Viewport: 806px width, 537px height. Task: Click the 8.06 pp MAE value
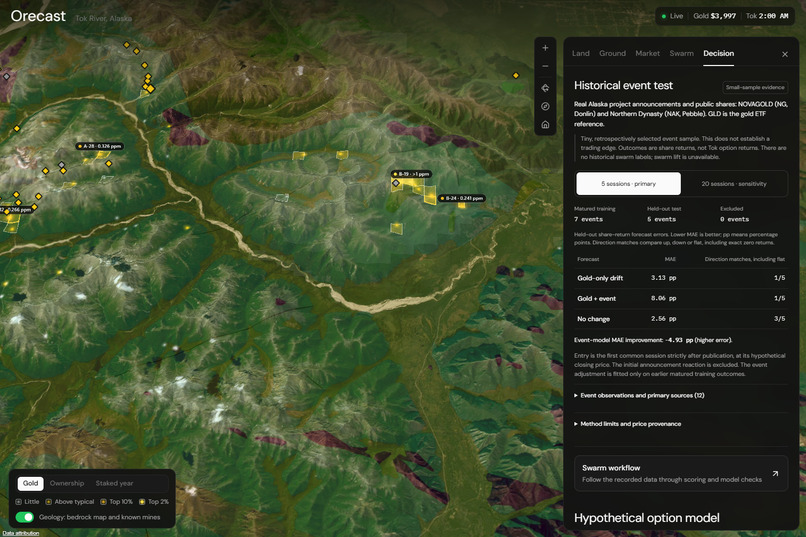[x=663, y=299]
